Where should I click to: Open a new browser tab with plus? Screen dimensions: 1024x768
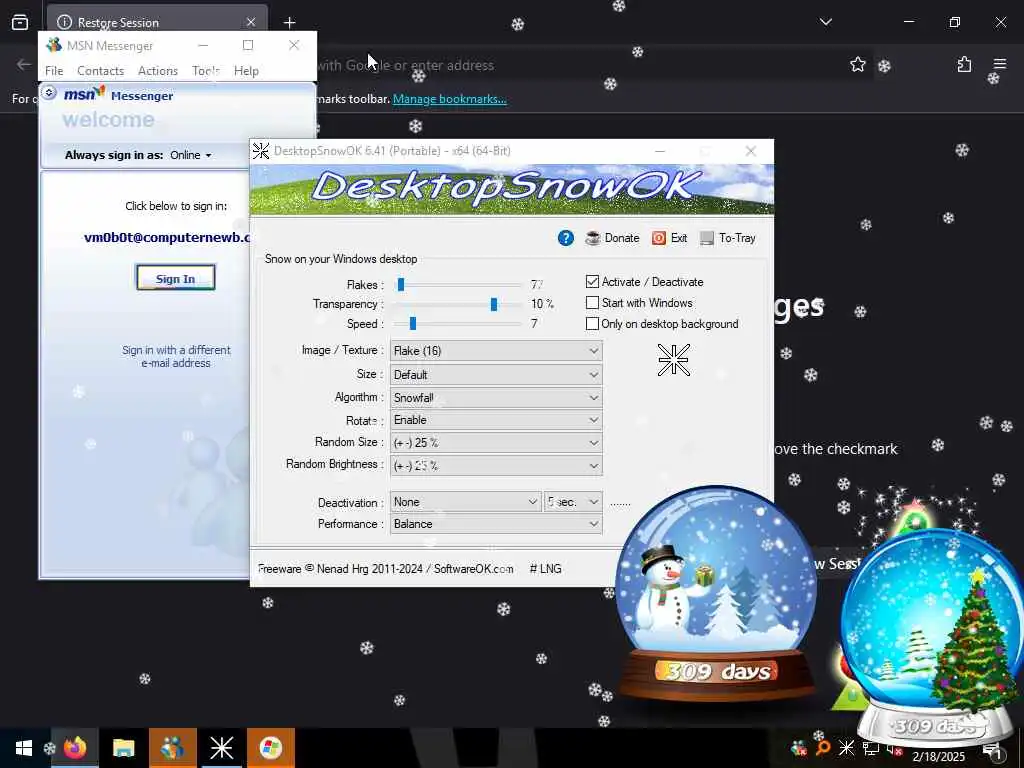tap(289, 22)
